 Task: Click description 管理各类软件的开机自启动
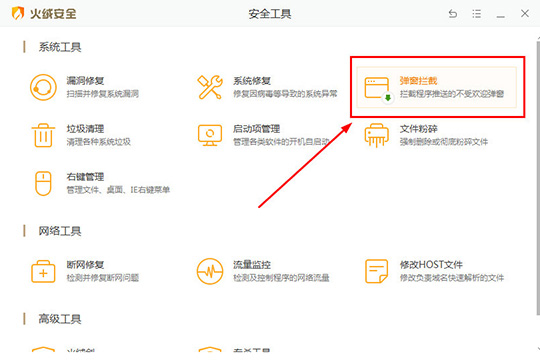point(281,142)
